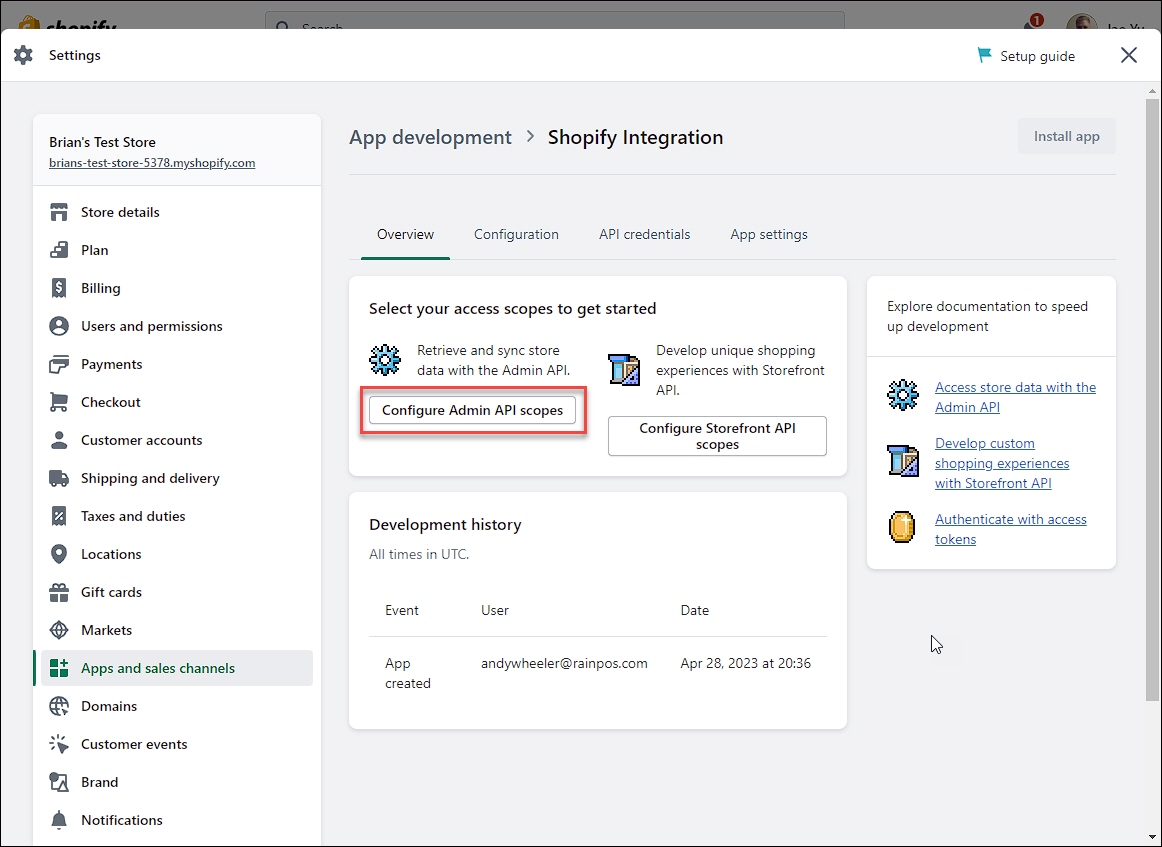Click the Plan icon in sidebar

(x=59, y=250)
